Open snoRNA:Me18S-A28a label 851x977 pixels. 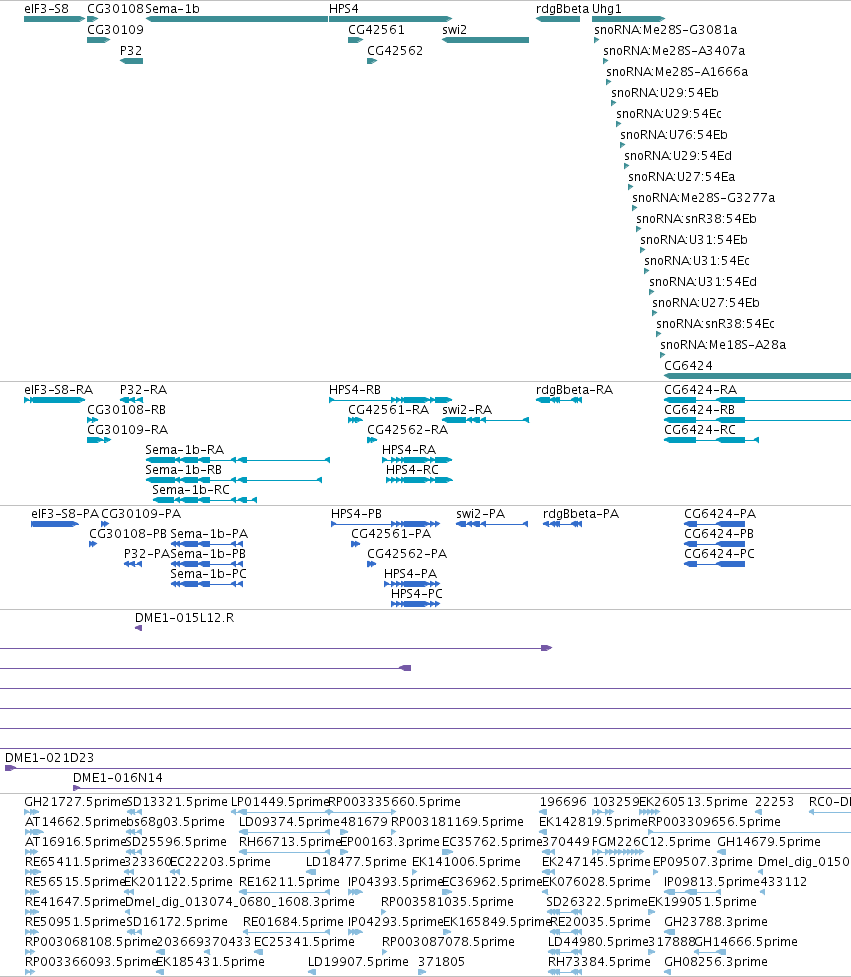[723, 345]
